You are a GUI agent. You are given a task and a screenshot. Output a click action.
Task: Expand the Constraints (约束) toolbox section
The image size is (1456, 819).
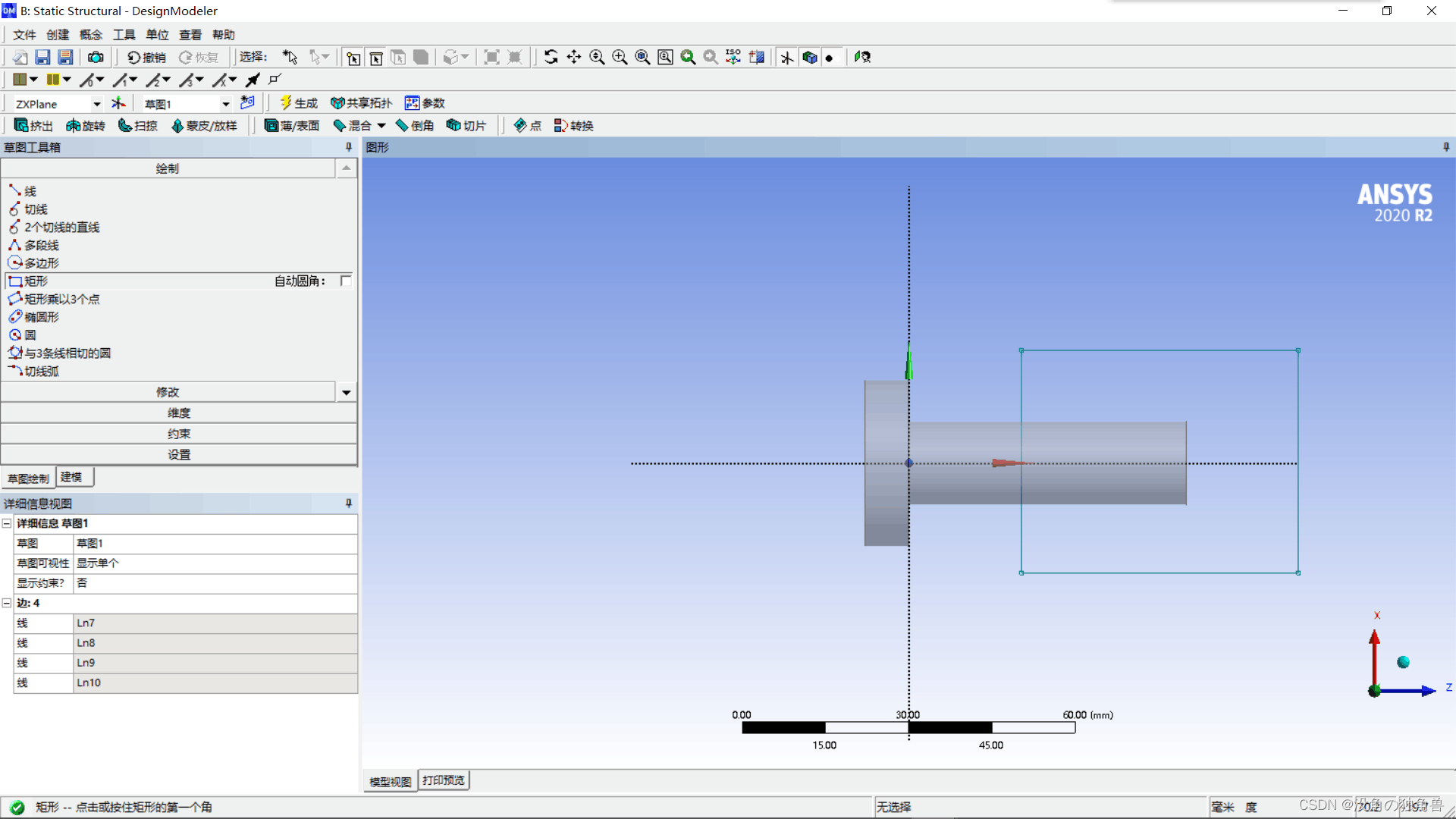tap(179, 434)
